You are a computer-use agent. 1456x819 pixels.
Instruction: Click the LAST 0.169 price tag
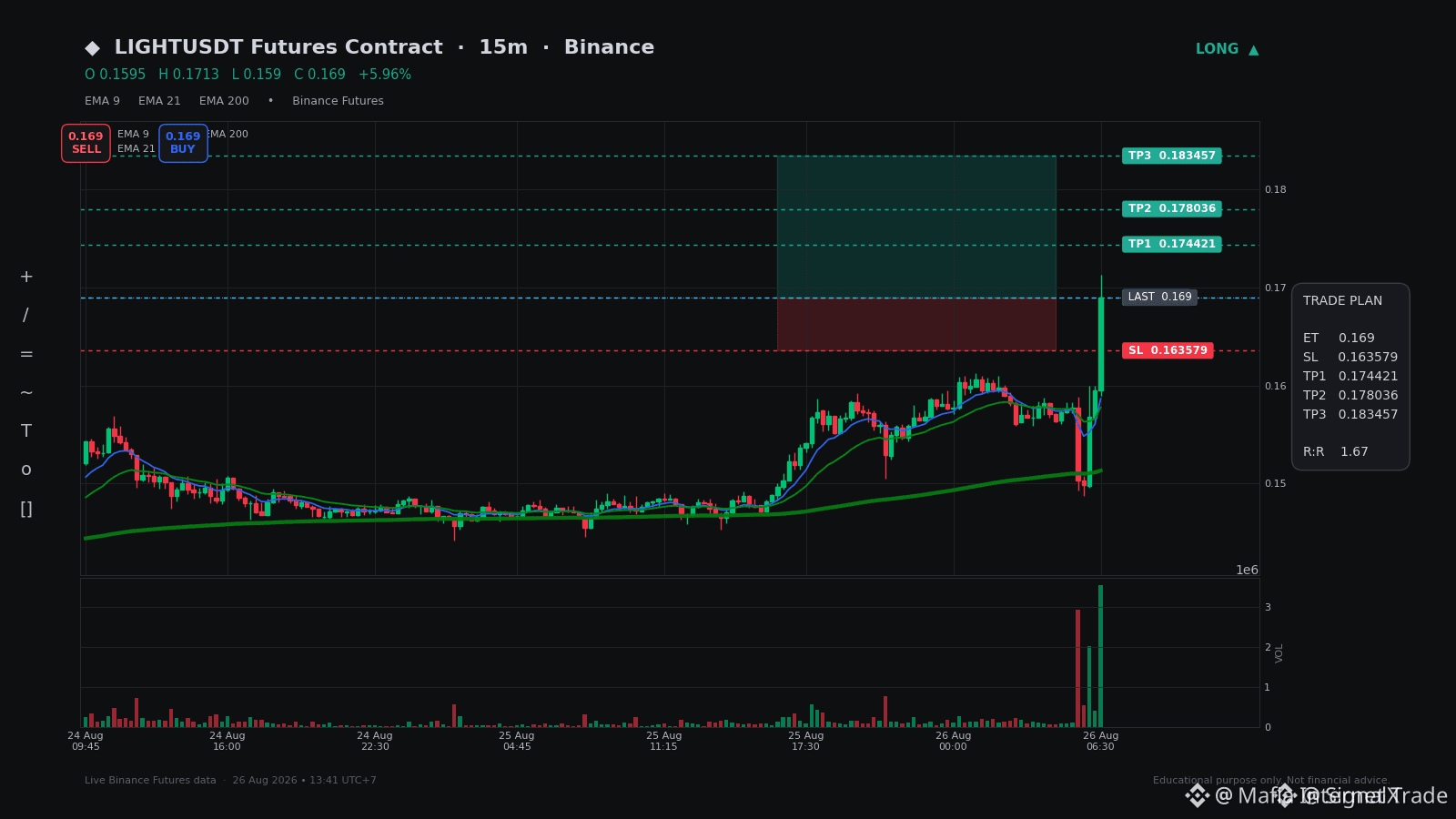1159,298
